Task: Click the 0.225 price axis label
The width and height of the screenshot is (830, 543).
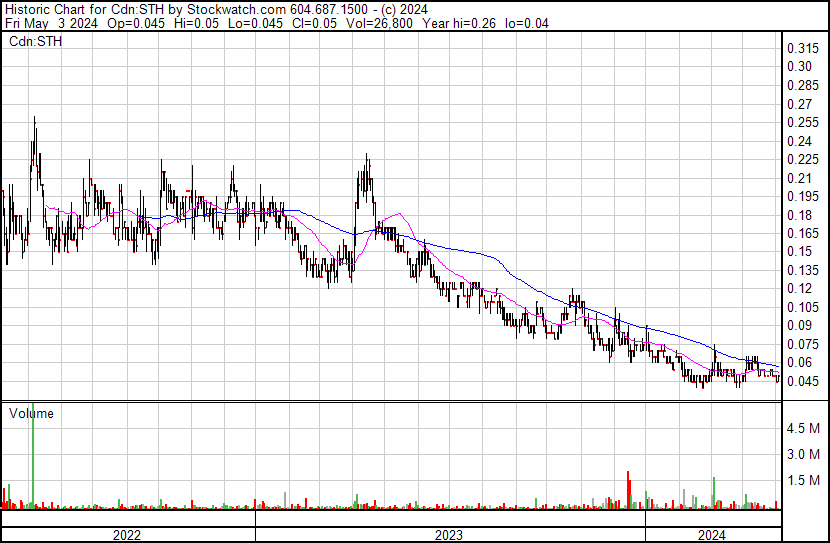Action: [803, 159]
